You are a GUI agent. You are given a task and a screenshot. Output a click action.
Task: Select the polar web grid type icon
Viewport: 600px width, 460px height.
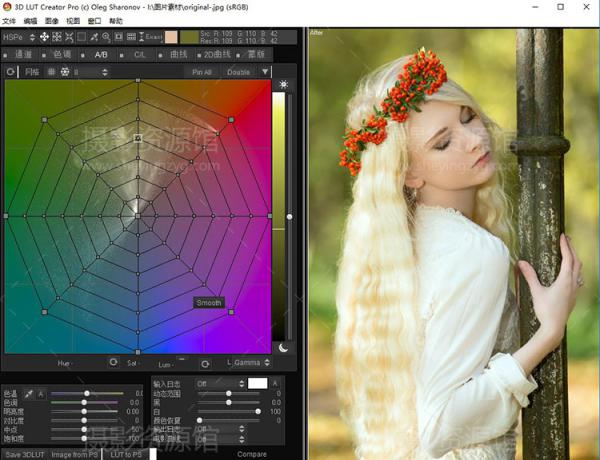click(x=65, y=72)
